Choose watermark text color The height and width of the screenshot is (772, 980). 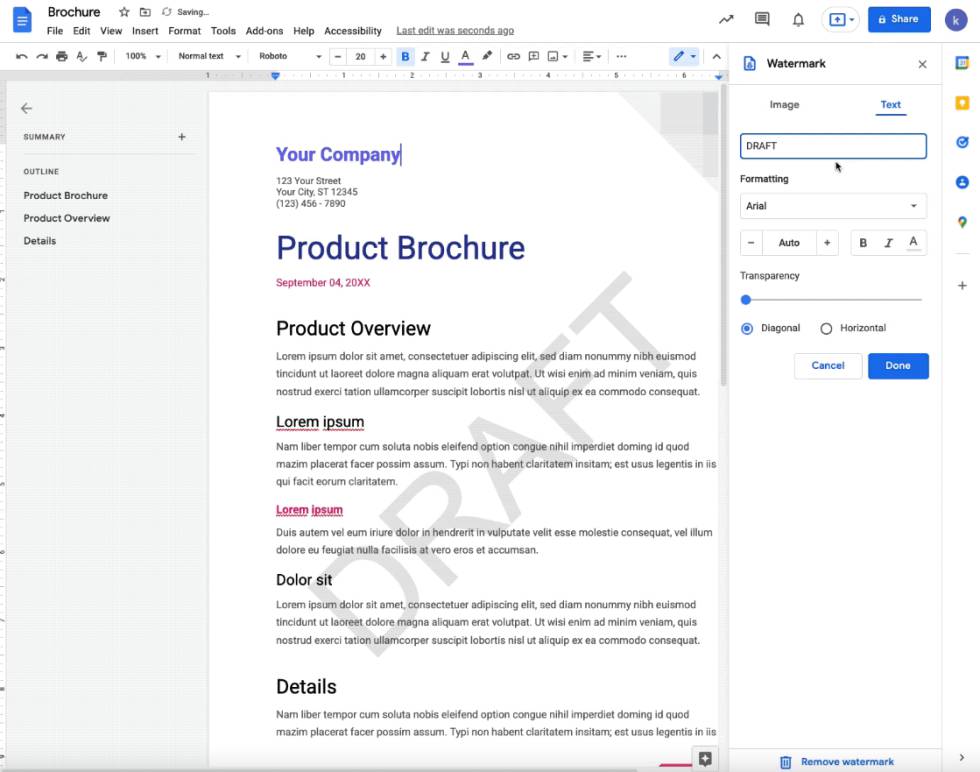913,243
